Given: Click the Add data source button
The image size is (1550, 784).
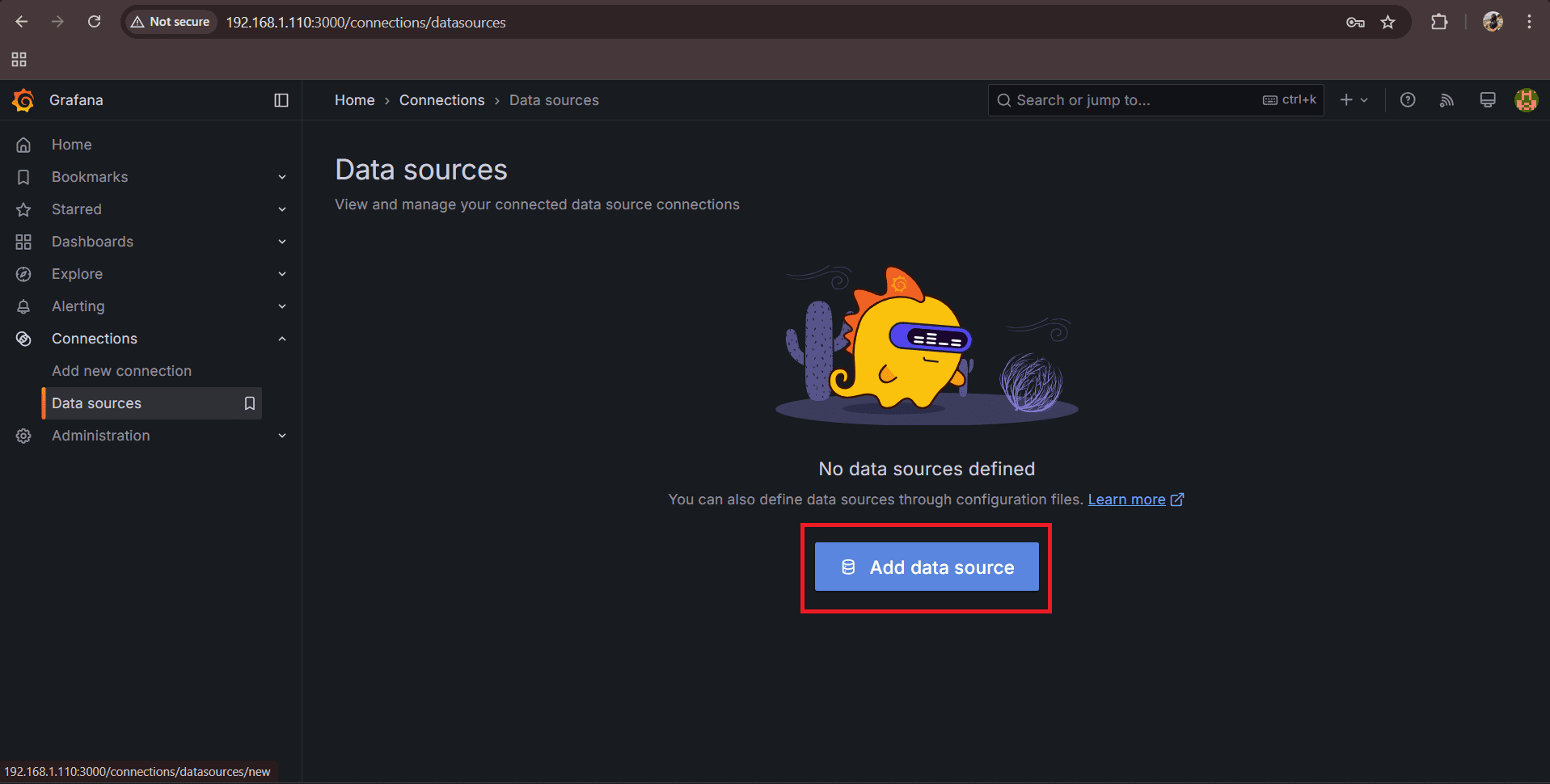Looking at the screenshot, I should 927,567.
